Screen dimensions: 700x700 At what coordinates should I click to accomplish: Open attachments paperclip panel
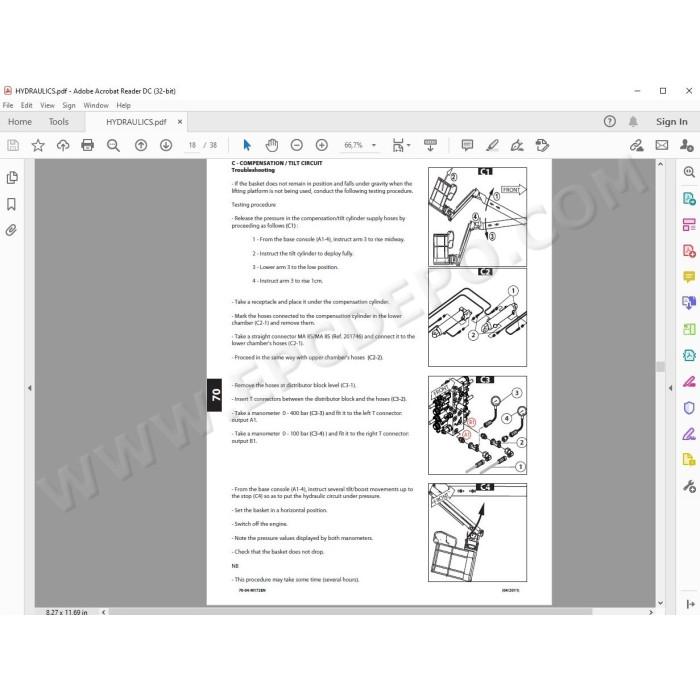[11, 230]
